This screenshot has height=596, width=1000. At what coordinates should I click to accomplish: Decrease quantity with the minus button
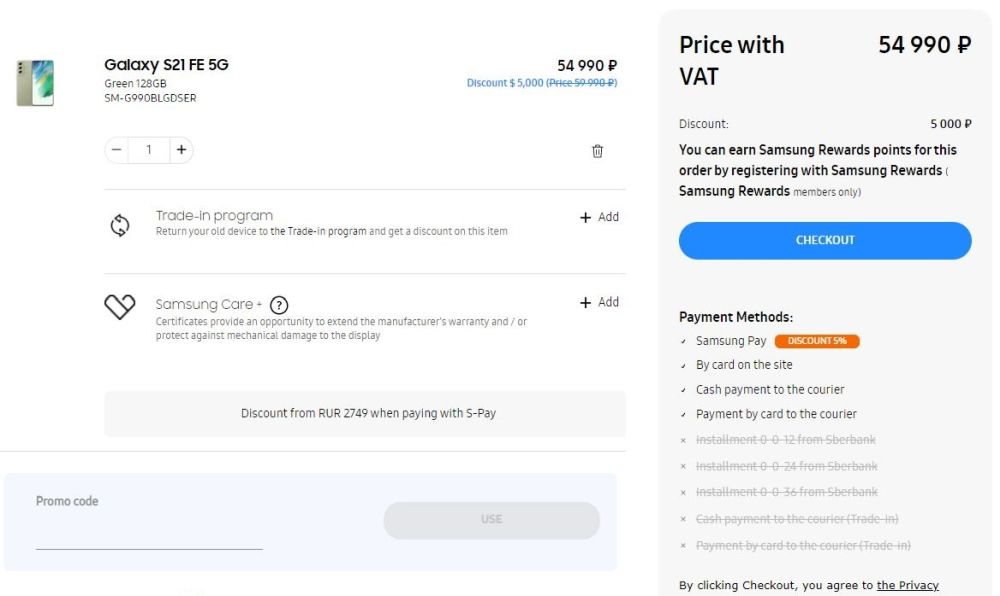tap(117, 150)
